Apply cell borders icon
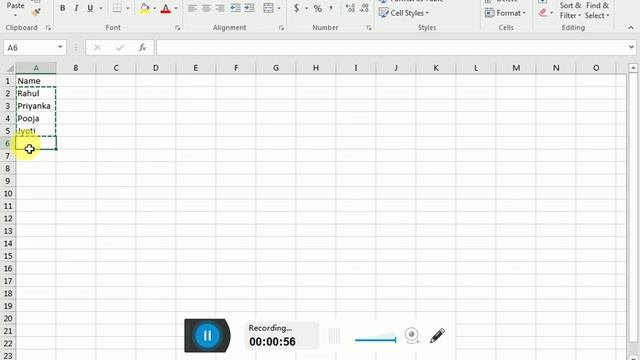The image size is (640, 360). pyautogui.click(x=117, y=8)
